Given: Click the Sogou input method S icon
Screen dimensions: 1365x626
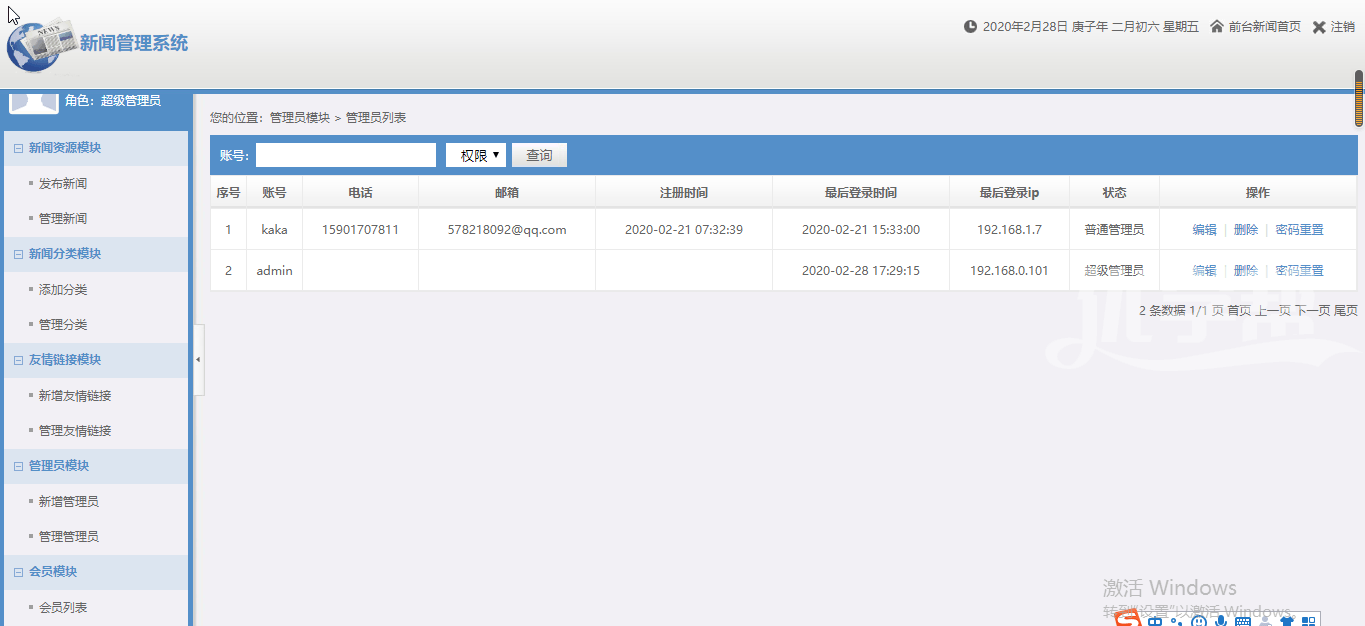Looking at the screenshot, I should point(1128,621).
